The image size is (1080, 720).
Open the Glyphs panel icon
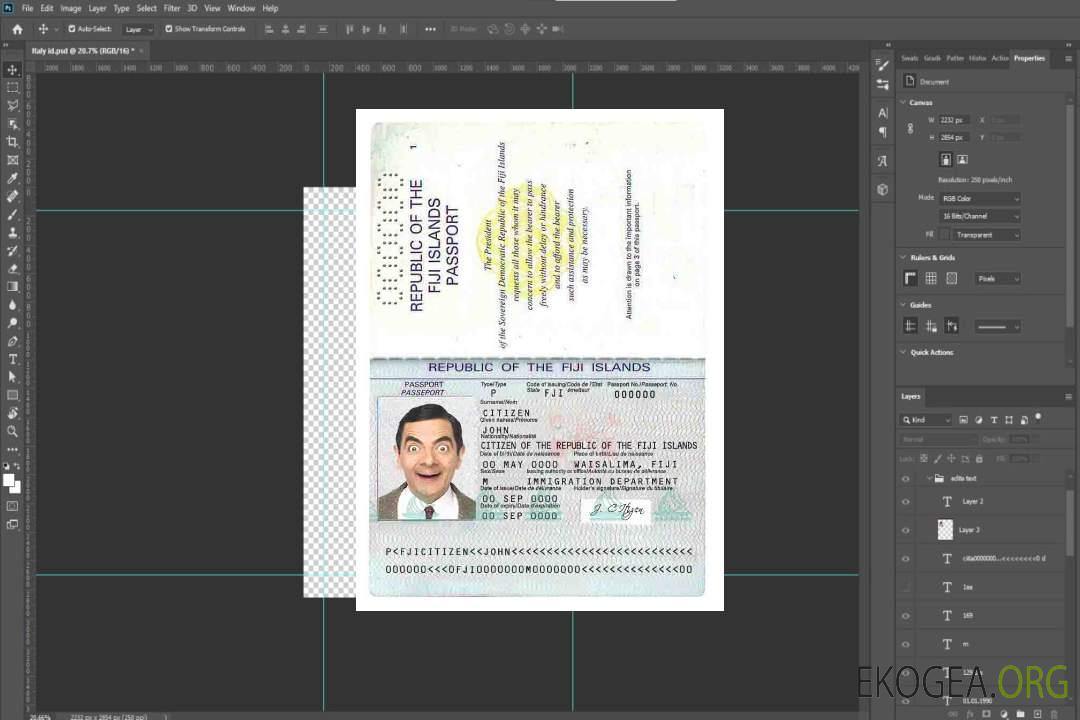point(882,161)
